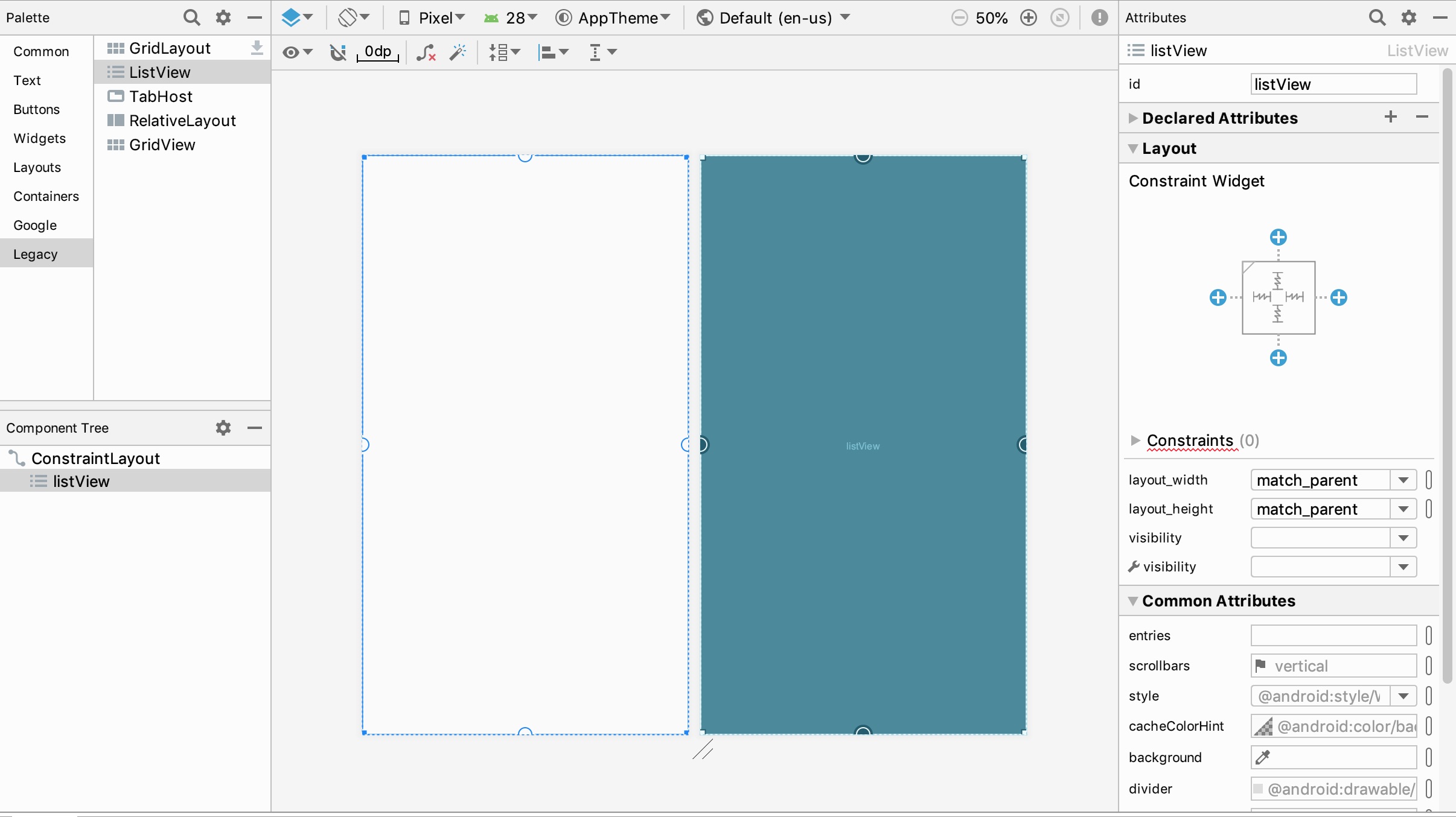
Task: Open the Pack menu in toolbar
Action: [504, 52]
